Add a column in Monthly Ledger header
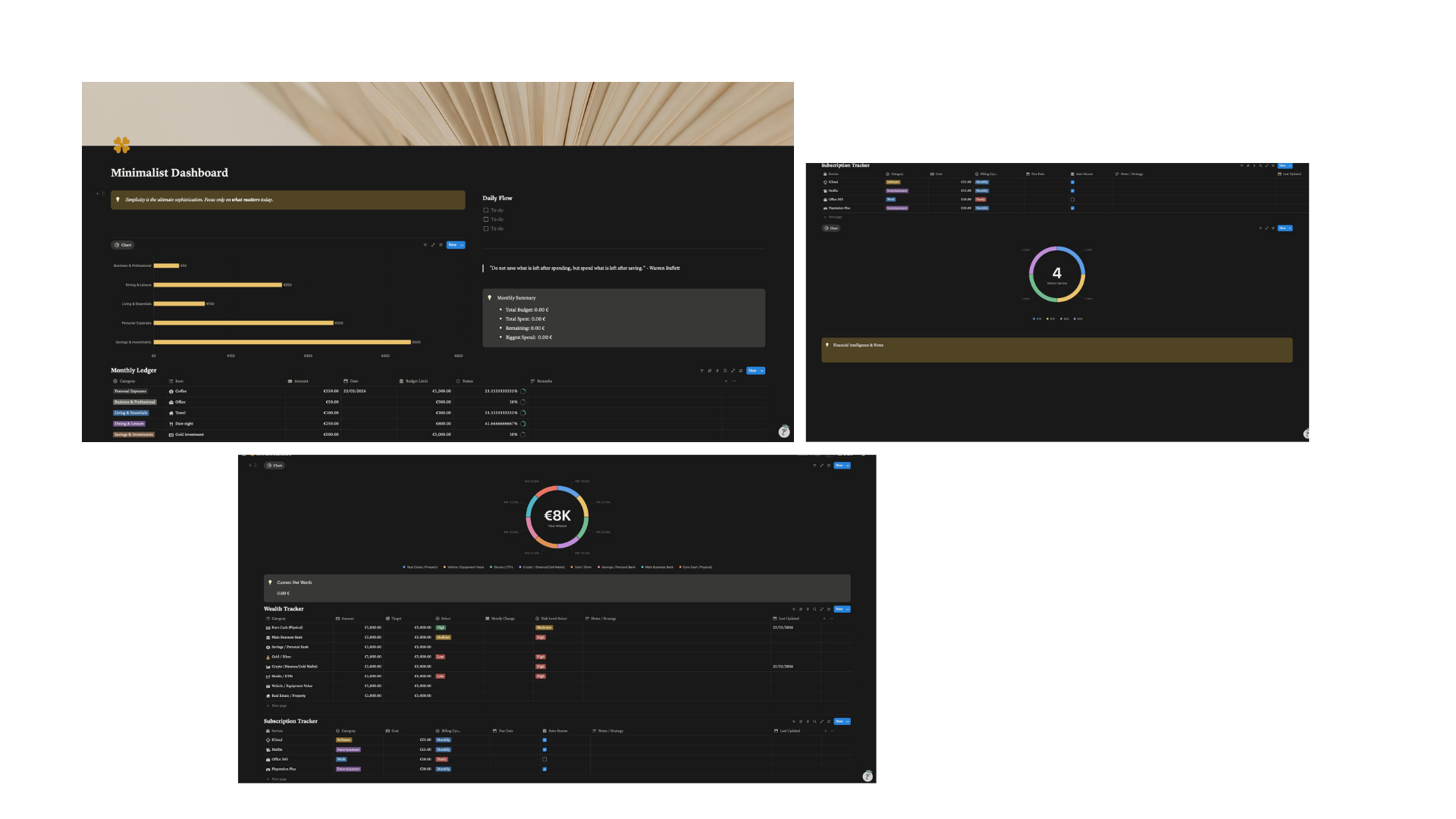The height and width of the screenshot is (819, 1456). (726, 381)
